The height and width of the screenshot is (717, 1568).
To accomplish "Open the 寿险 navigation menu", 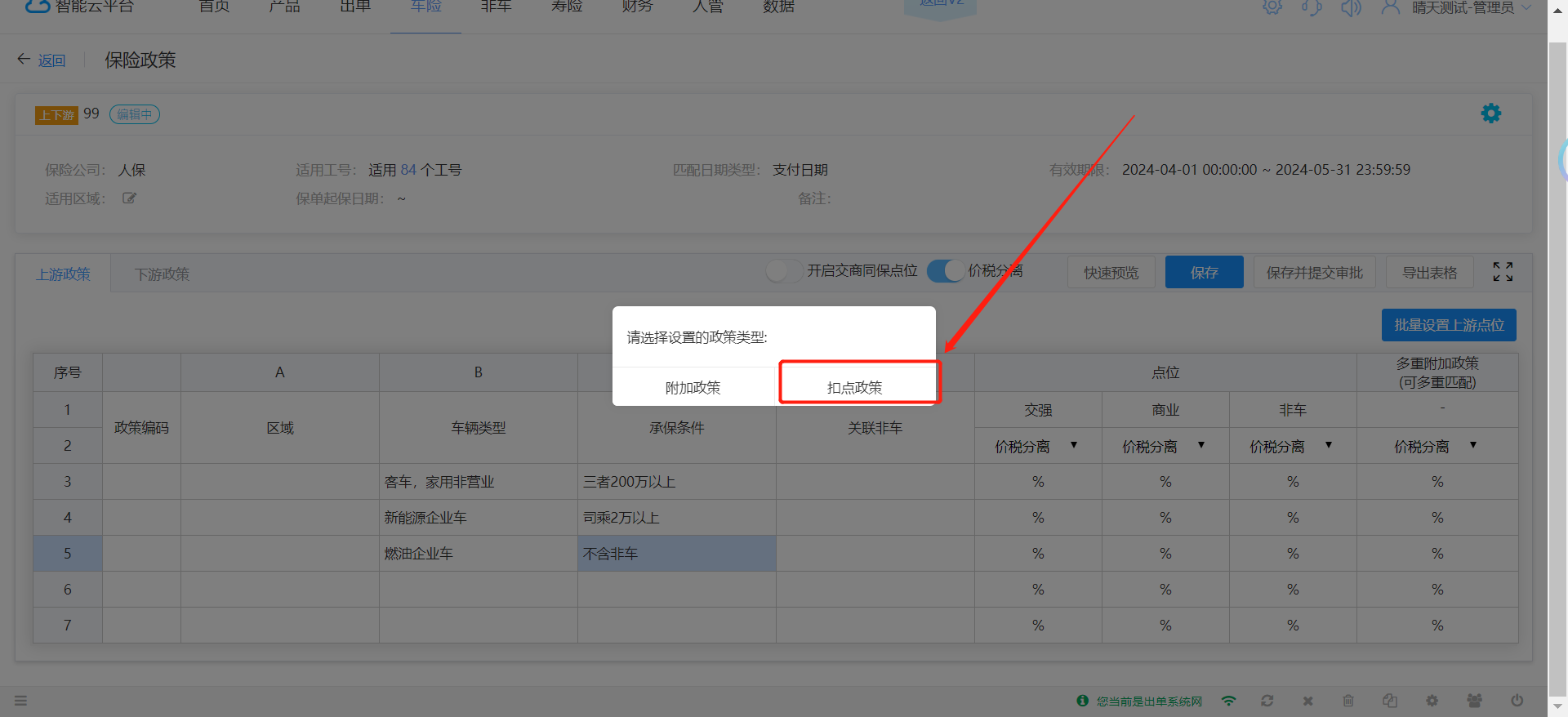I will [x=567, y=7].
